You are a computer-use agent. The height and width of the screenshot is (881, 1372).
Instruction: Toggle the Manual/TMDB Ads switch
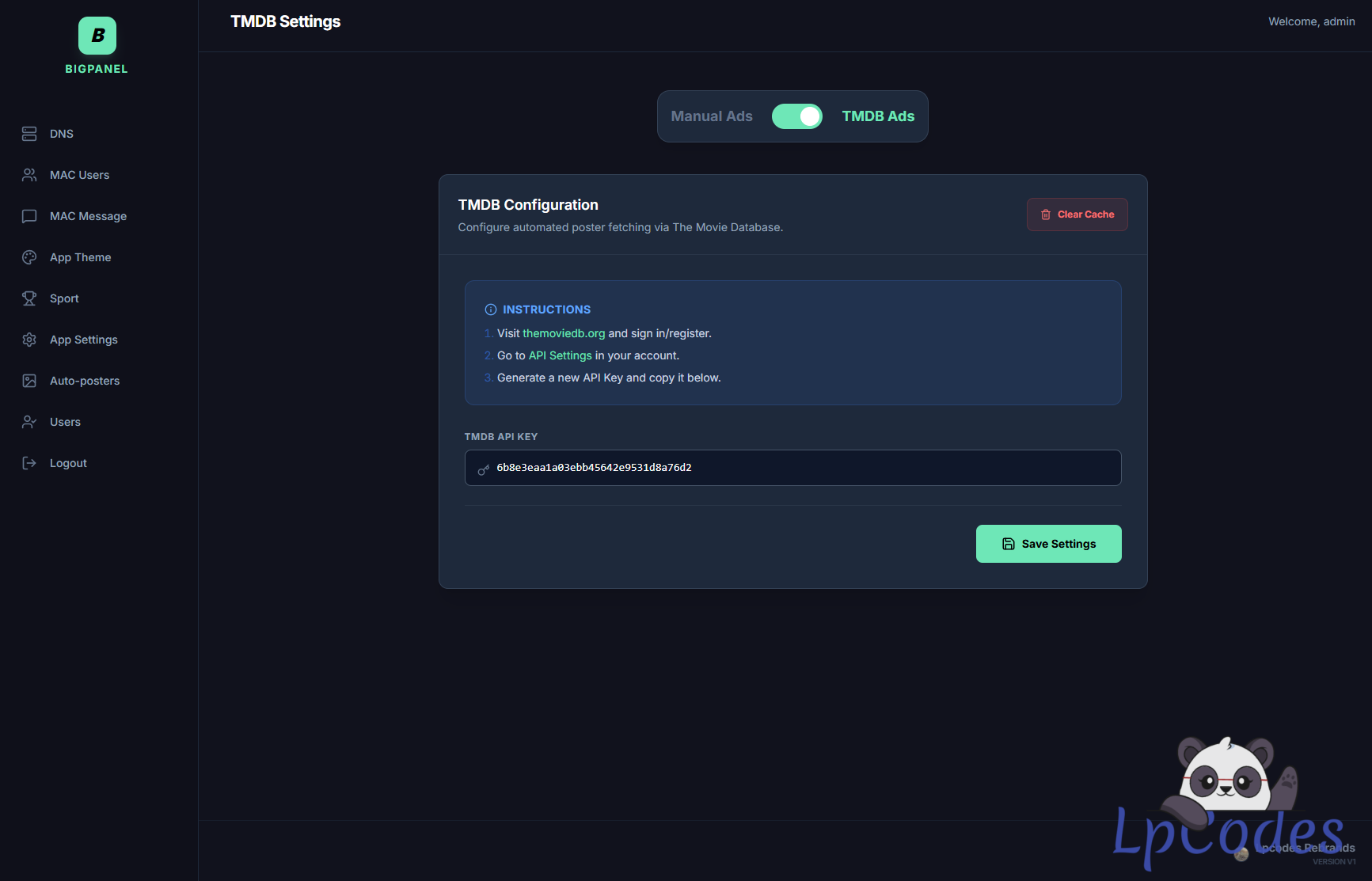pyautogui.click(x=796, y=116)
